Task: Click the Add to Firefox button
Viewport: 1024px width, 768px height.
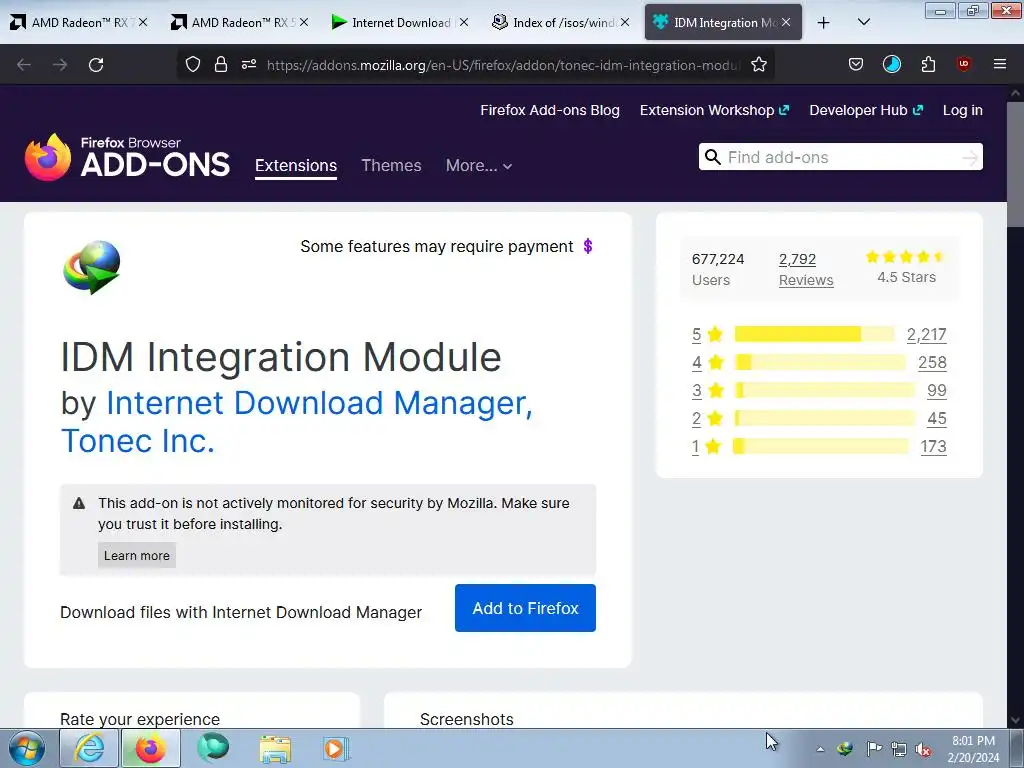Action: [525, 608]
